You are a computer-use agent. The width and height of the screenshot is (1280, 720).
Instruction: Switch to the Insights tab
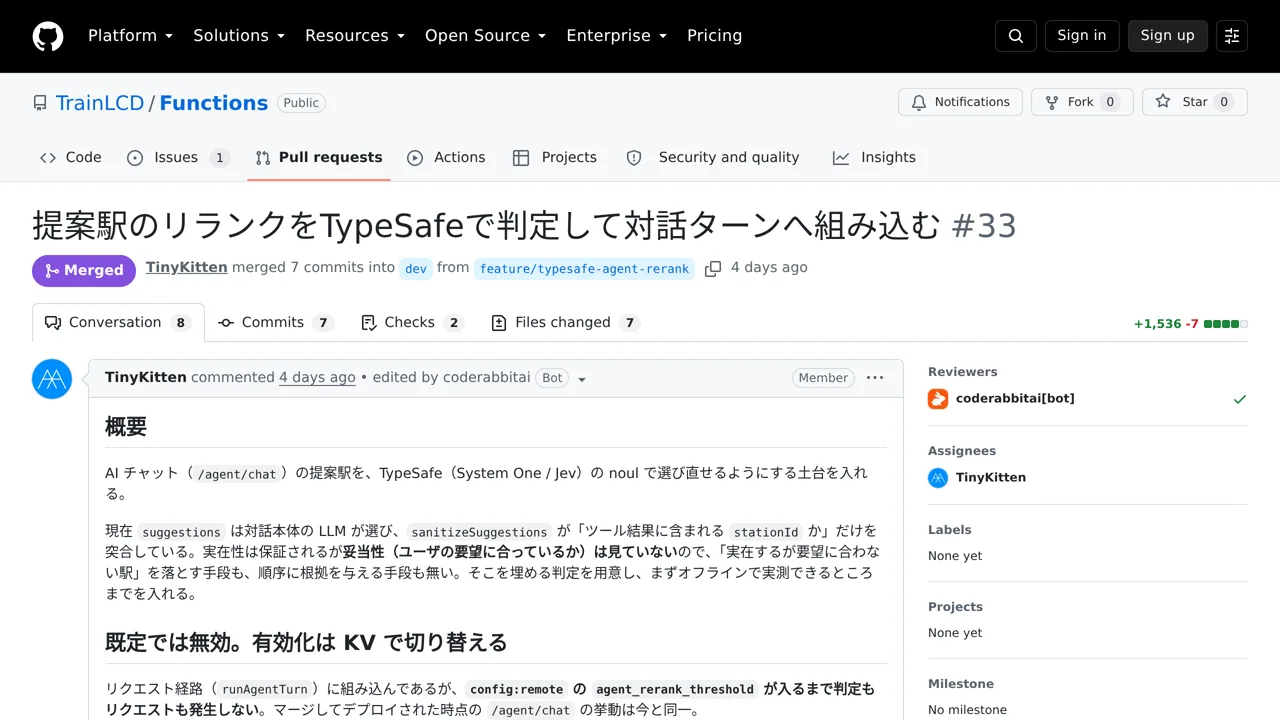click(875, 158)
